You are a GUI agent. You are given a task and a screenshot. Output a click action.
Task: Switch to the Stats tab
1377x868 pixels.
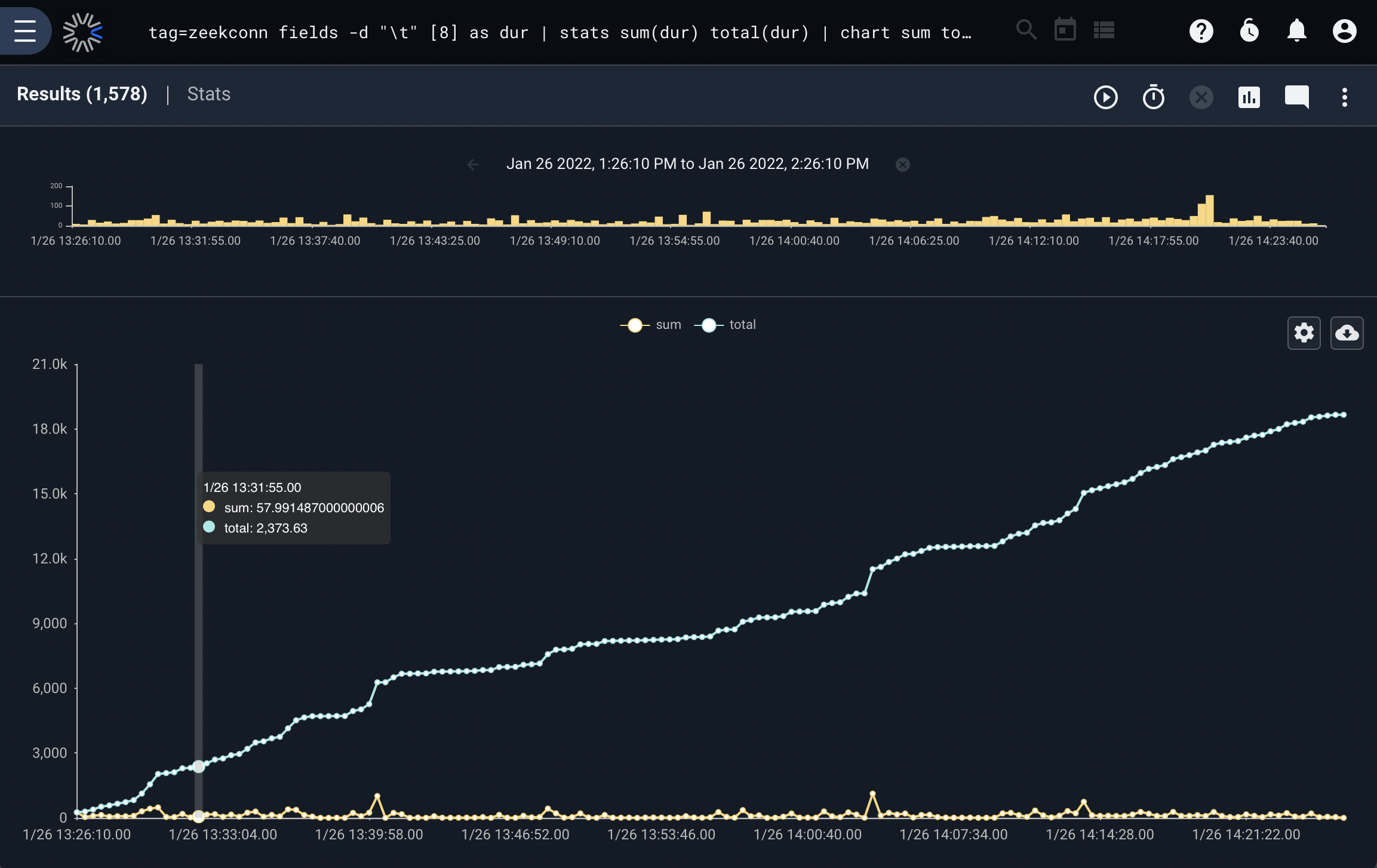(209, 94)
